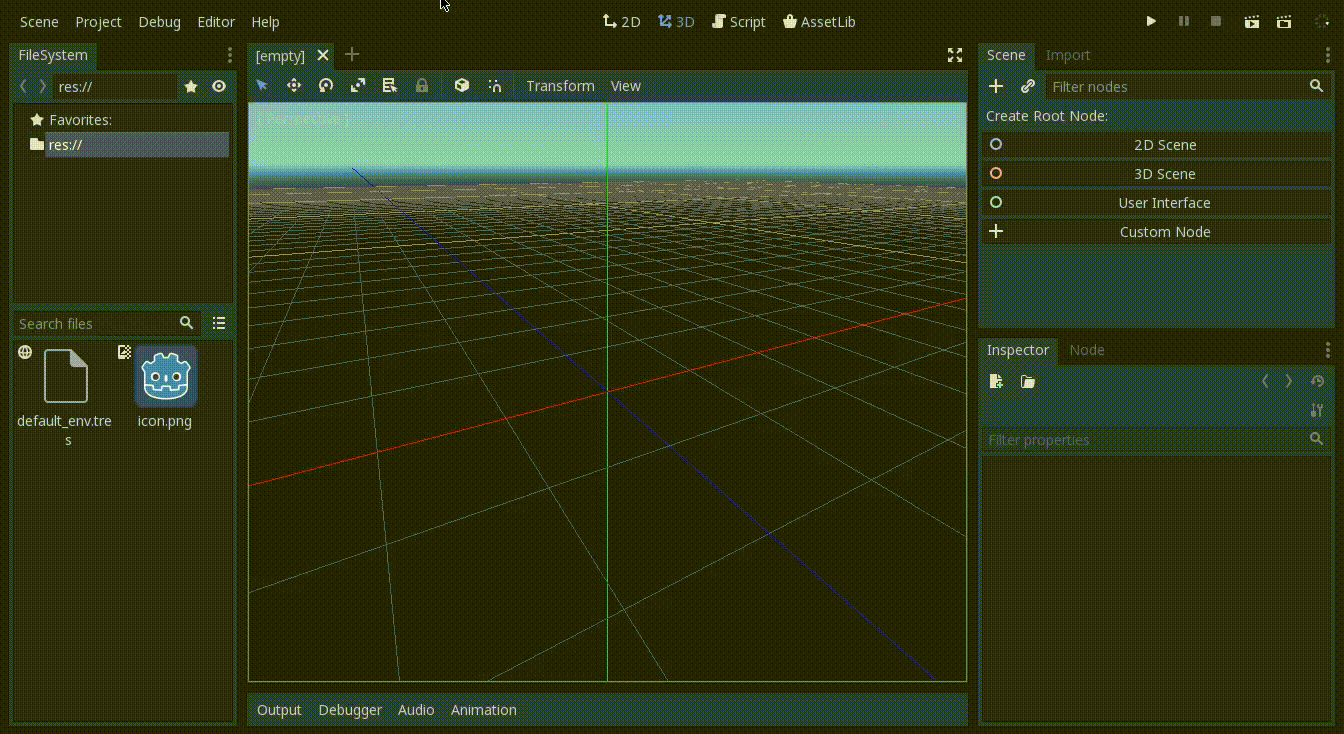Switch to the Node tab

(x=1087, y=350)
